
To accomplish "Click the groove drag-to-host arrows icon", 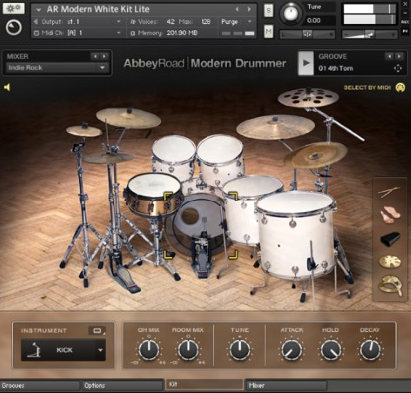I will pos(398,68).
